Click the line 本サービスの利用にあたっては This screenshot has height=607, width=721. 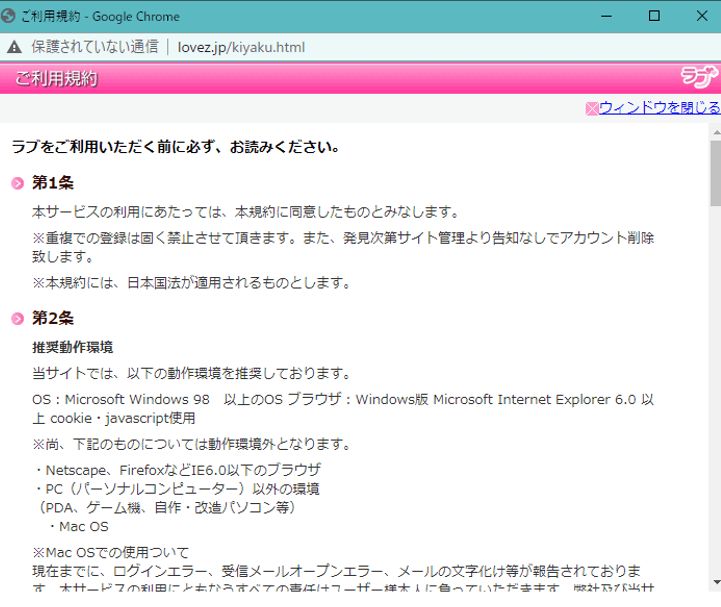coord(246,212)
